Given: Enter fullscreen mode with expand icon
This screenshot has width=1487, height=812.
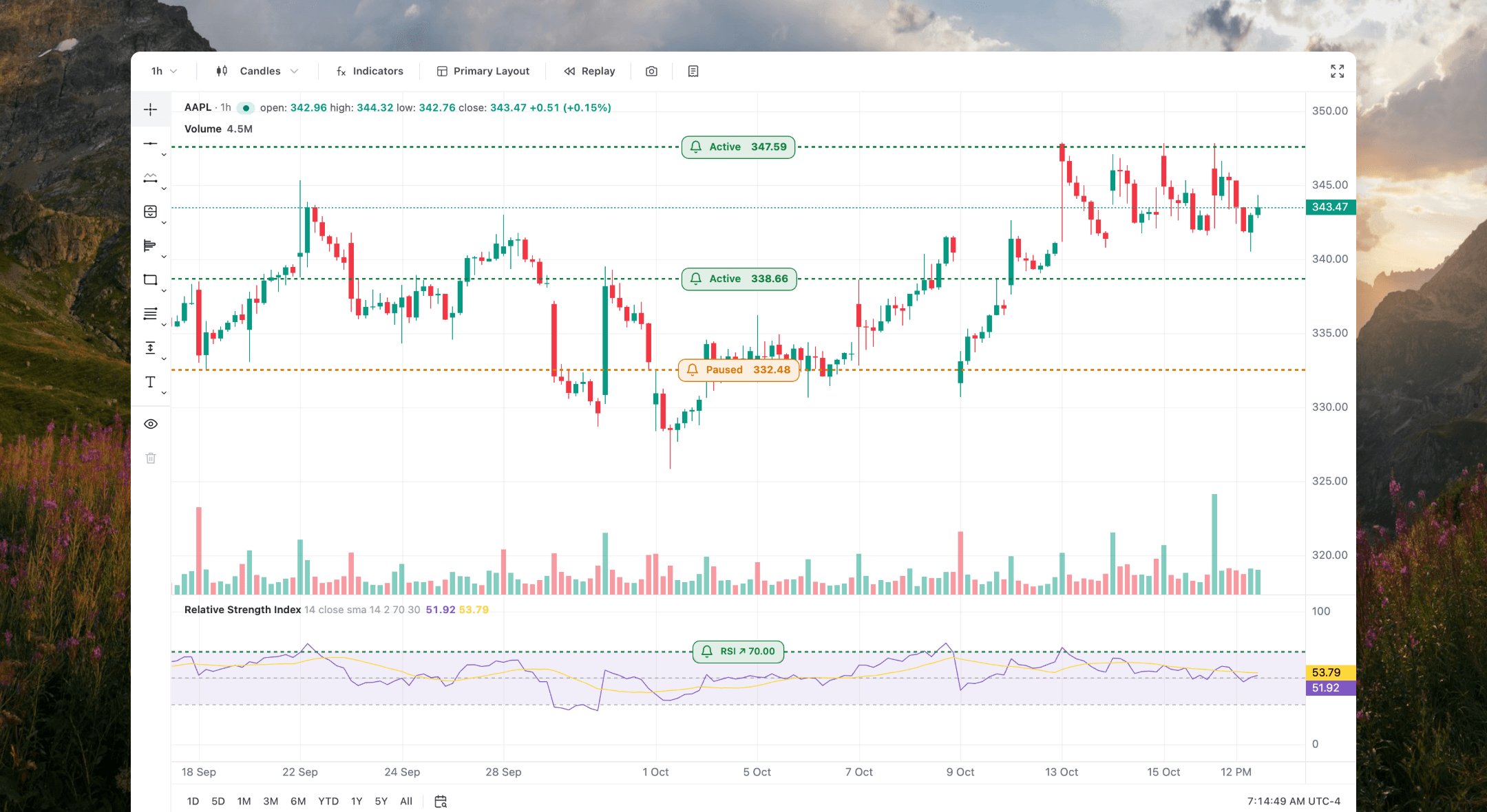Looking at the screenshot, I should pyautogui.click(x=1337, y=71).
